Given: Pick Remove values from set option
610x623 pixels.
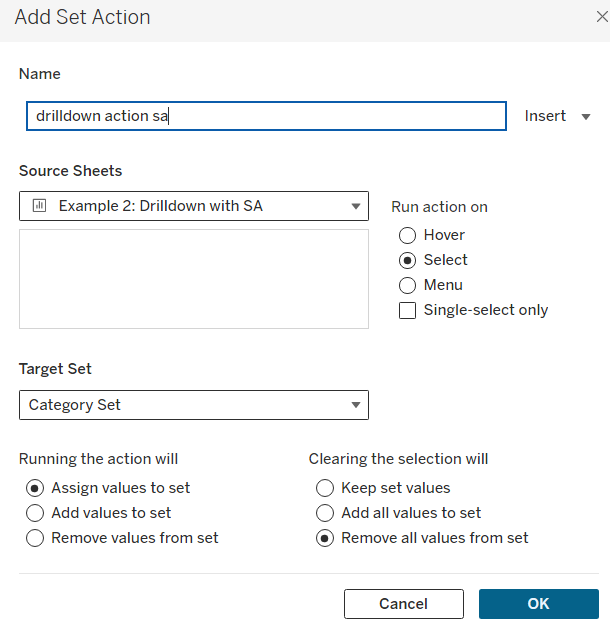Looking at the screenshot, I should (35, 538).
